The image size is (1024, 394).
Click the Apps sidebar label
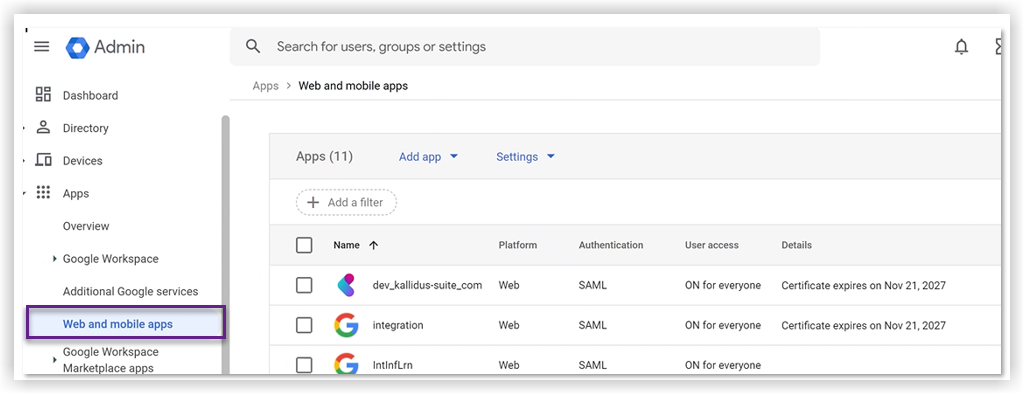pyautogui.click(x=76, y=193)
